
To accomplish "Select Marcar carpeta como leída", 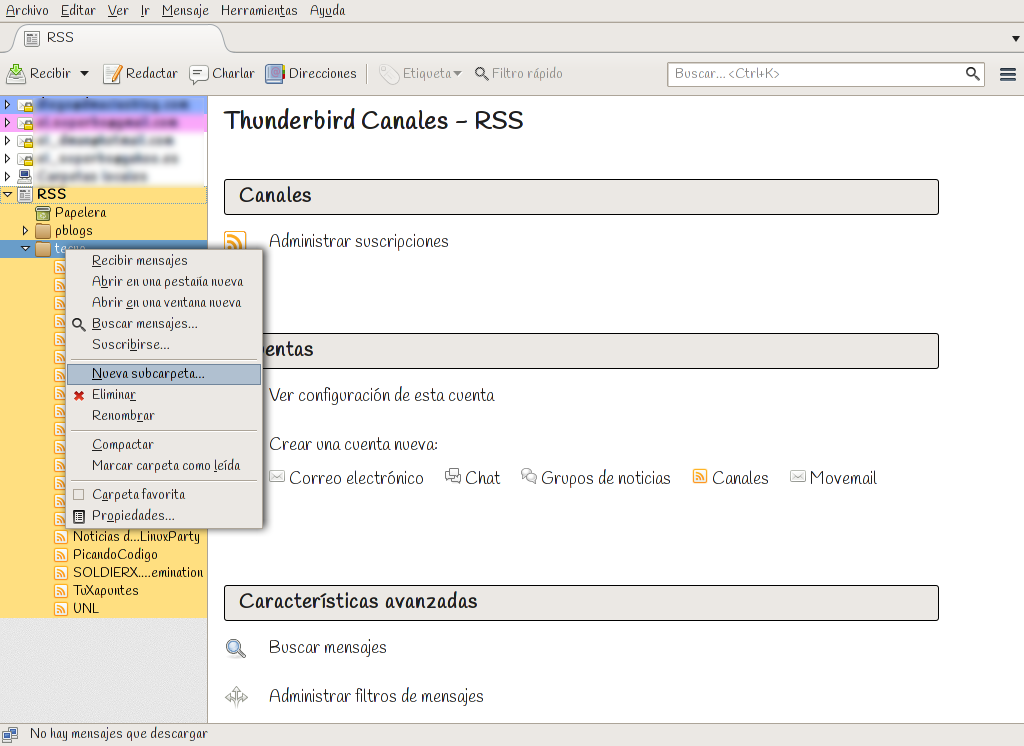I will point(164,466).
